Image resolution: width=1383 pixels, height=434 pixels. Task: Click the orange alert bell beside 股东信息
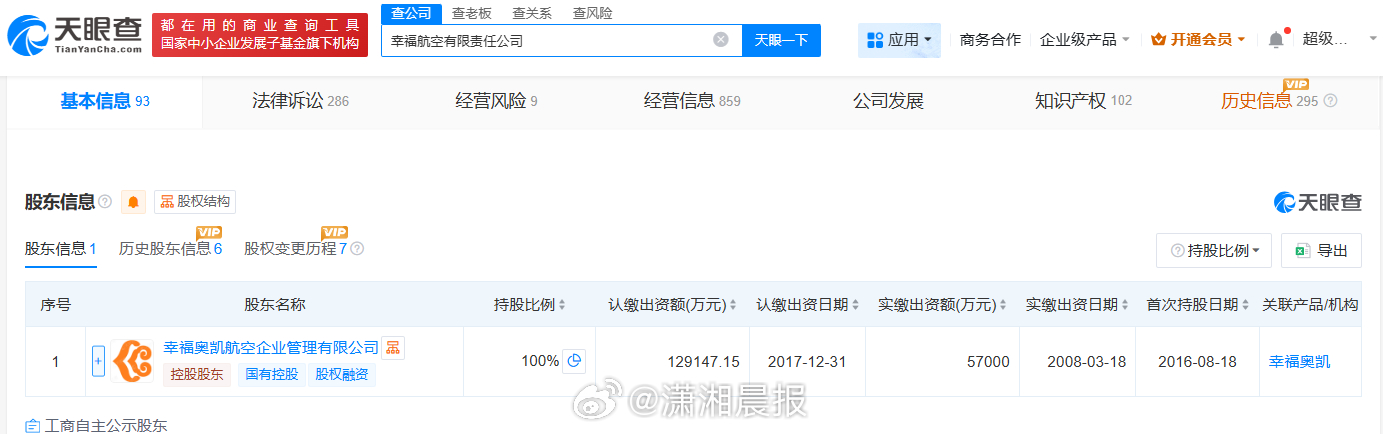pos(133,202)
